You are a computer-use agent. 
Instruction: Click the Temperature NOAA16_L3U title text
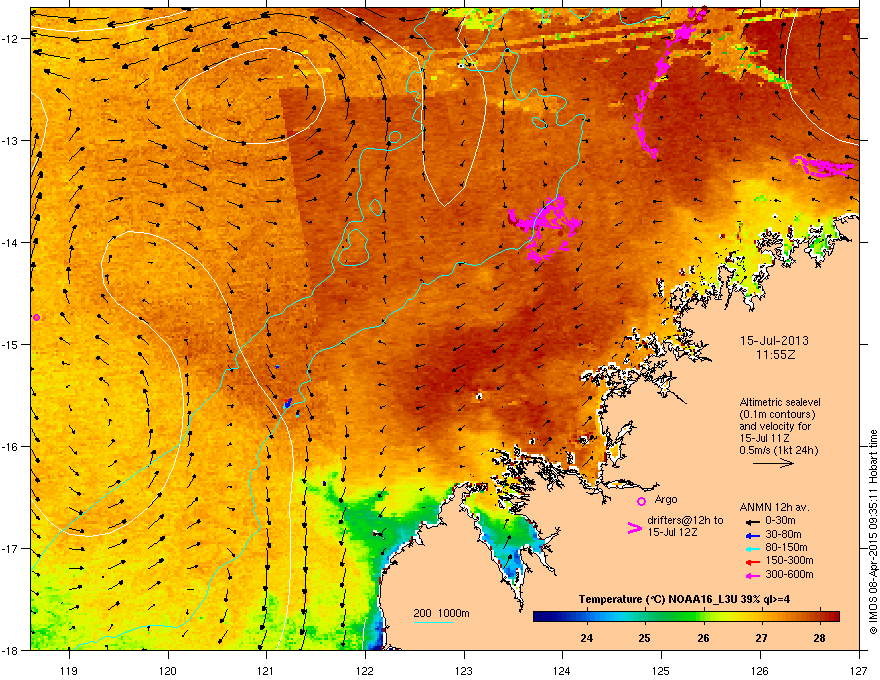point(684,600)
